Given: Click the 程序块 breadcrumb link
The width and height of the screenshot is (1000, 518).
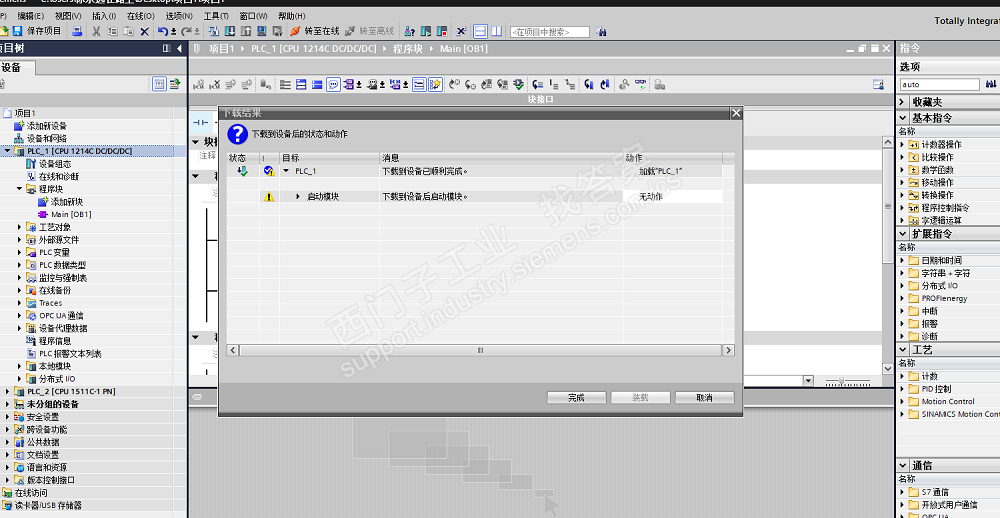Looking at the screenshot, I should point(408,48).
